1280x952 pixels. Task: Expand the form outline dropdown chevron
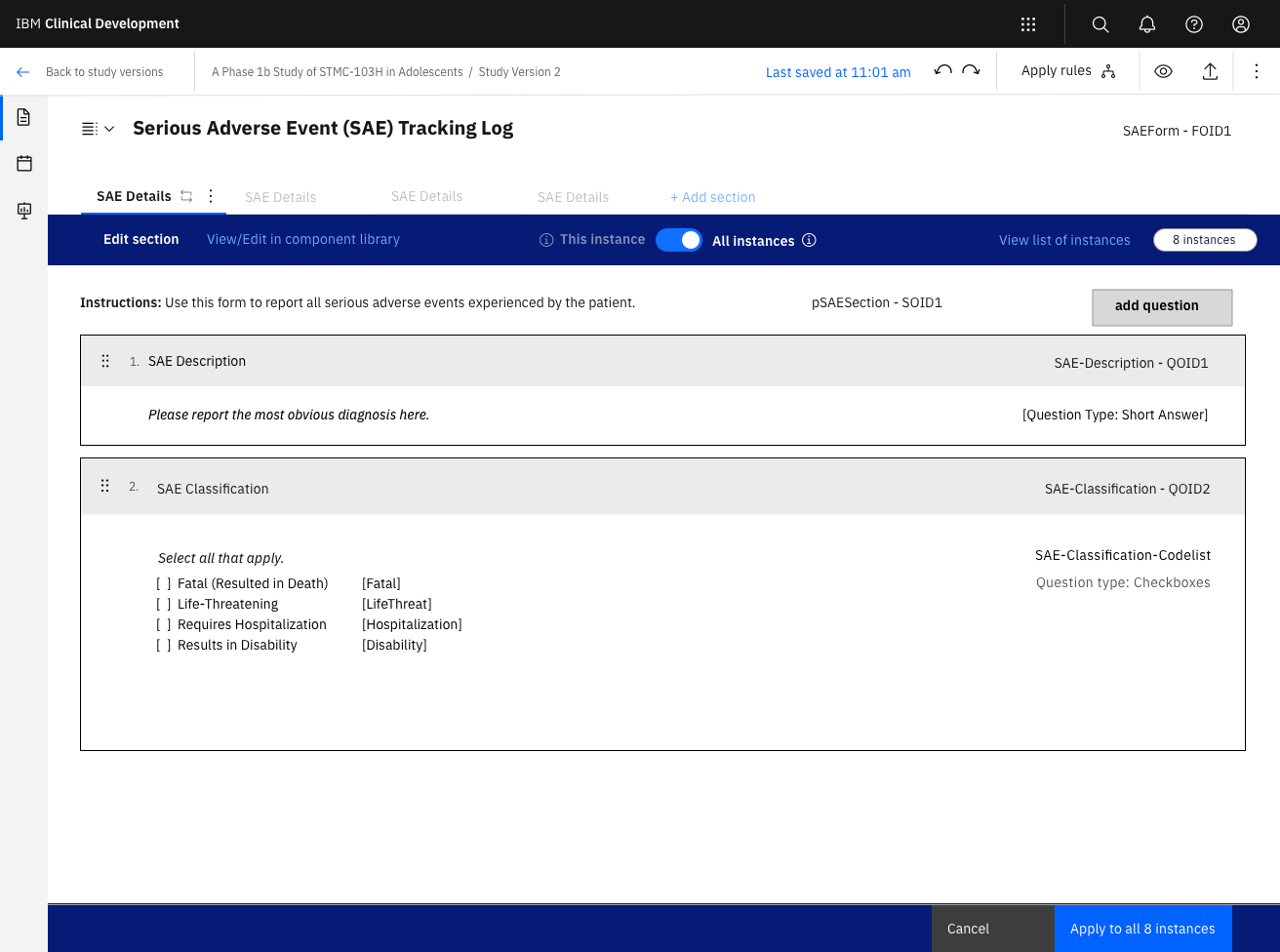108,129
